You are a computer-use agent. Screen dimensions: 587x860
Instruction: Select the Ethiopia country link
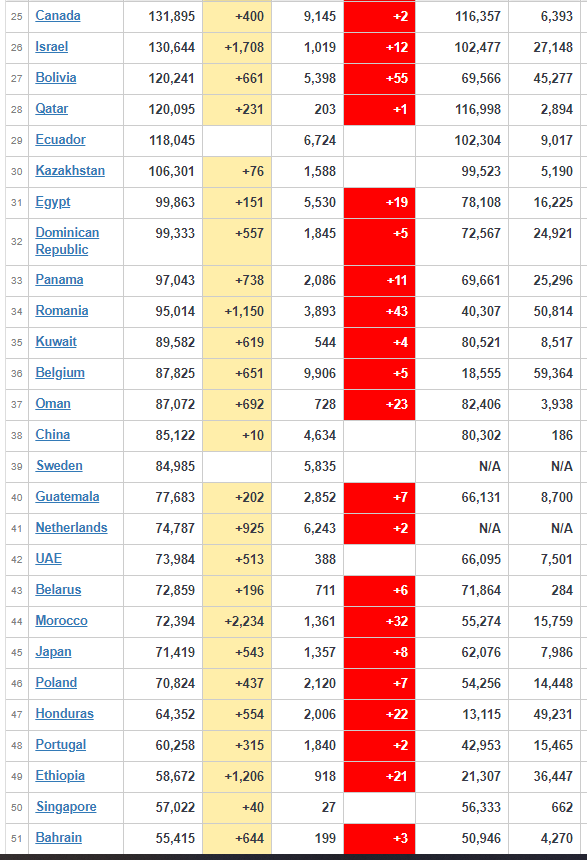[60, 776]
